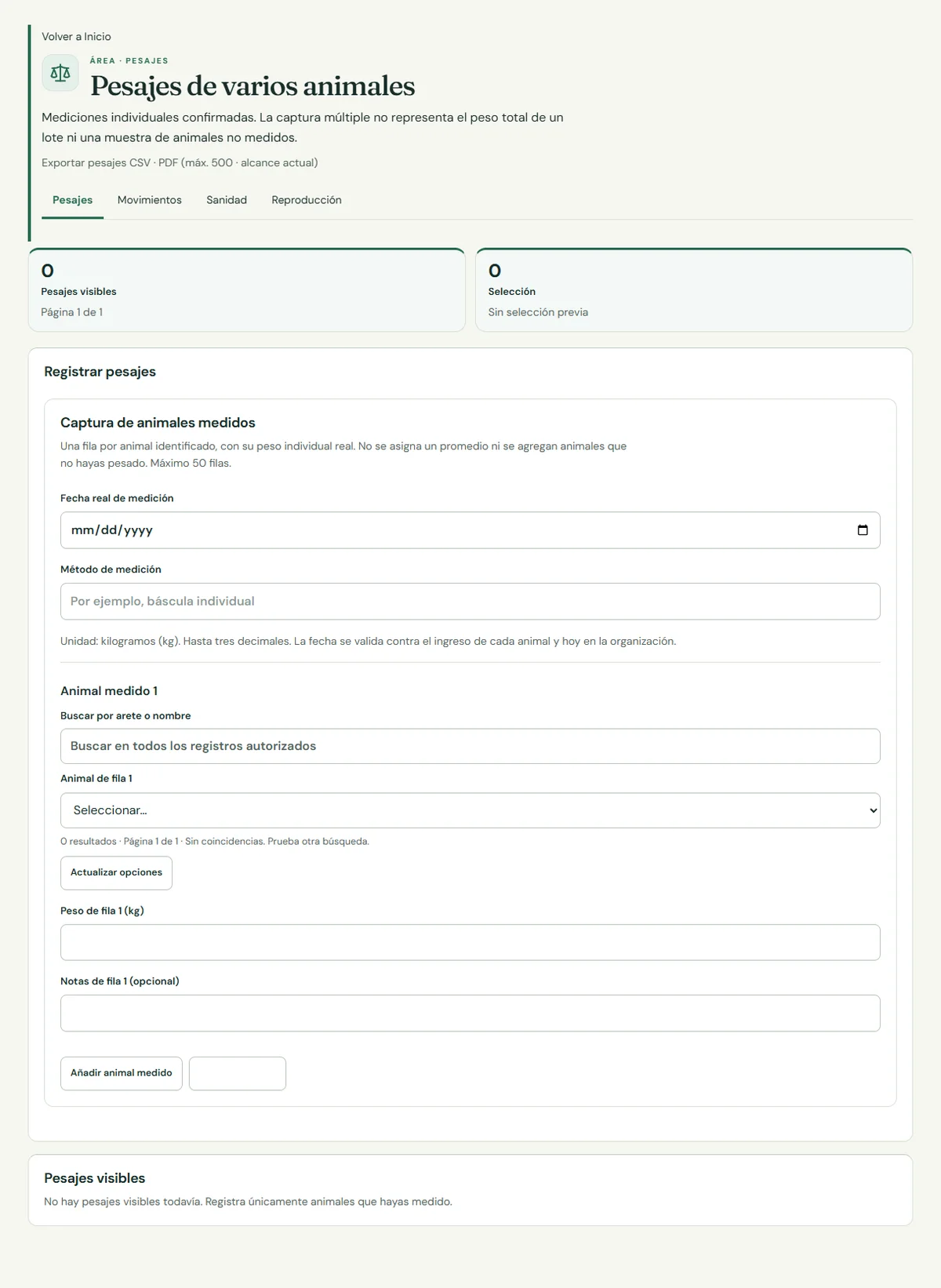
Task: Click the heading "Pesajes de varios animales"
Action: pos(253,86)
